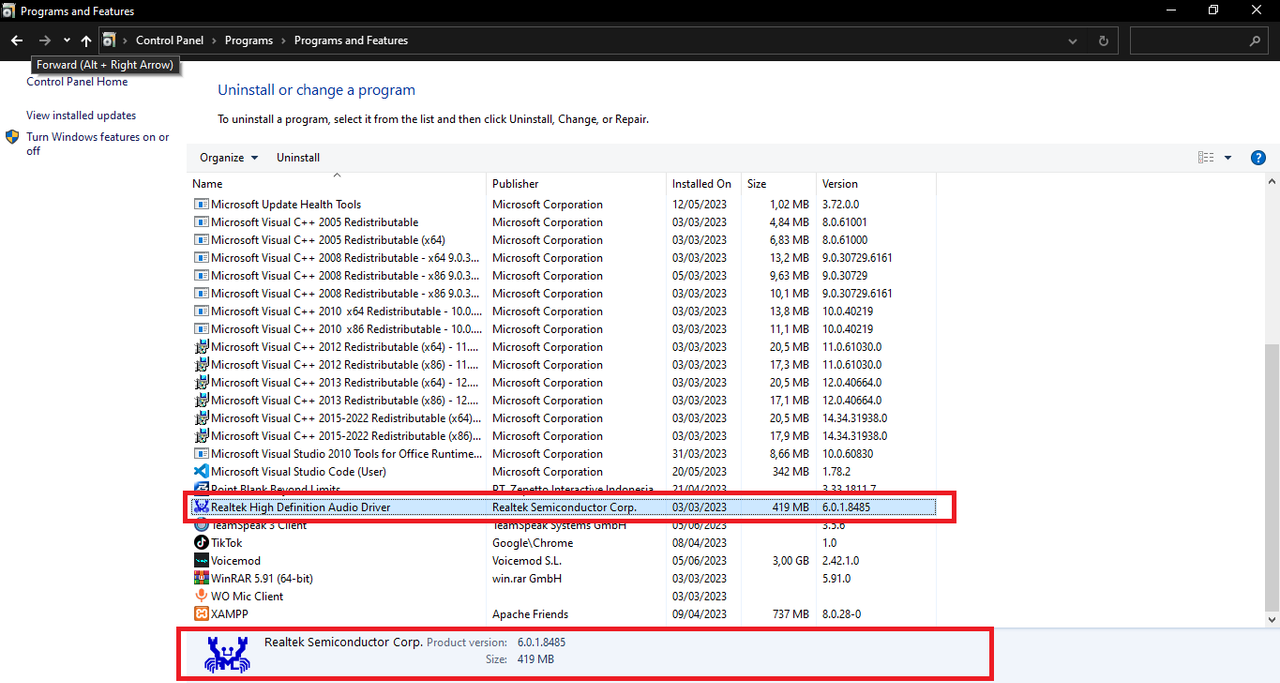Click the search magnifier icon
Screen dimensions: 1280x683
(x=1256, y=41)
